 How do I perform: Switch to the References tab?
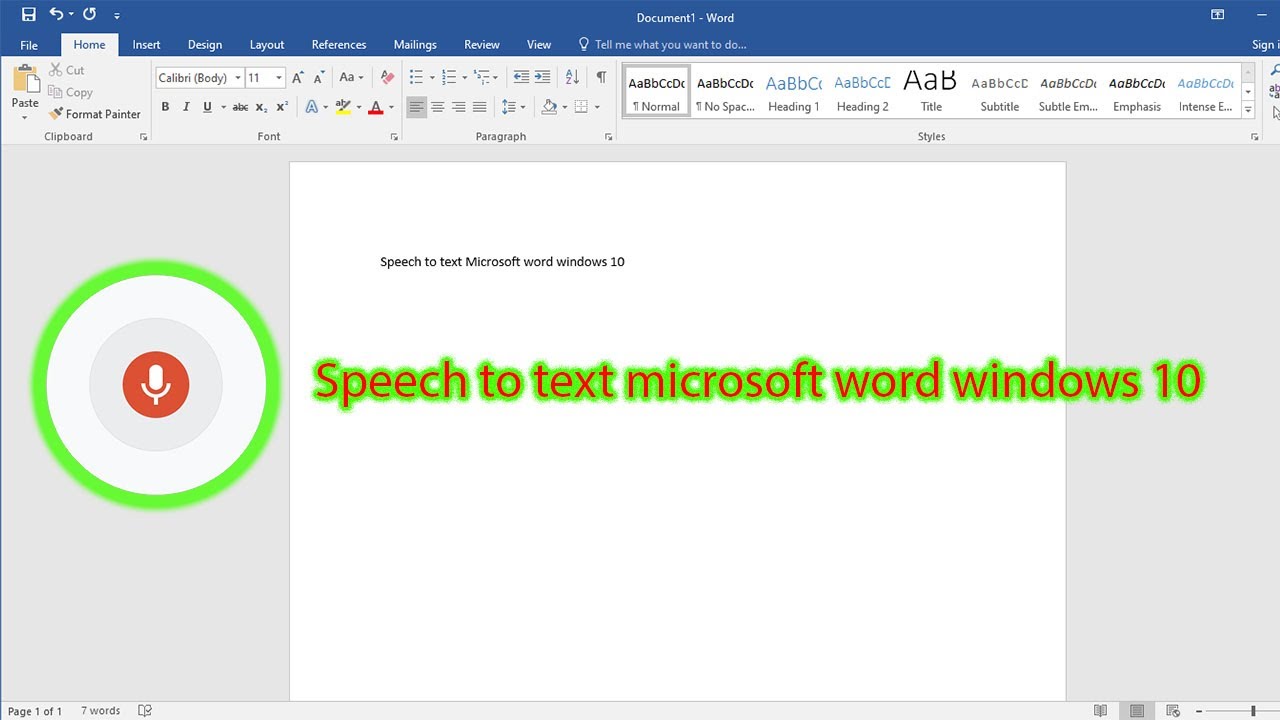[339, 45]
